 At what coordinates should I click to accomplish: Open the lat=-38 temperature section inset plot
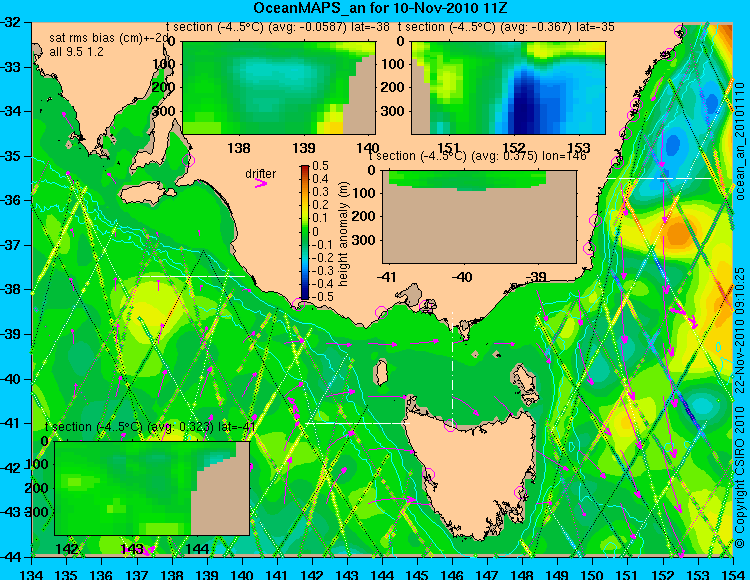[x=279, y=88]
